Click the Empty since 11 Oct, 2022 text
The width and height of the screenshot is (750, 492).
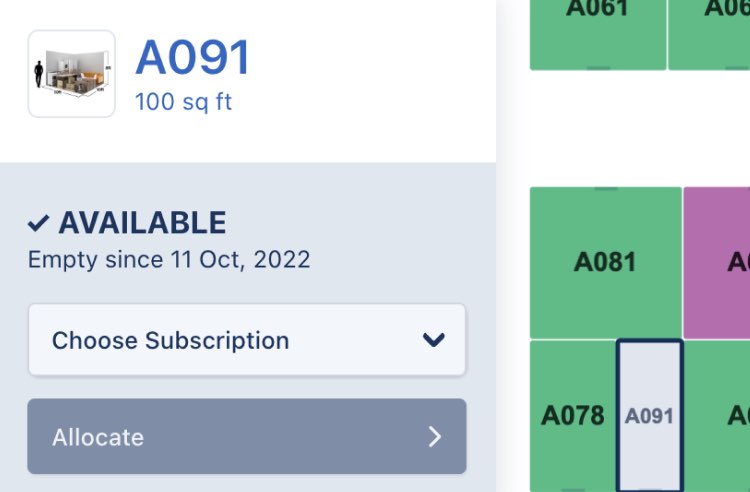click(x=169, y=260)
